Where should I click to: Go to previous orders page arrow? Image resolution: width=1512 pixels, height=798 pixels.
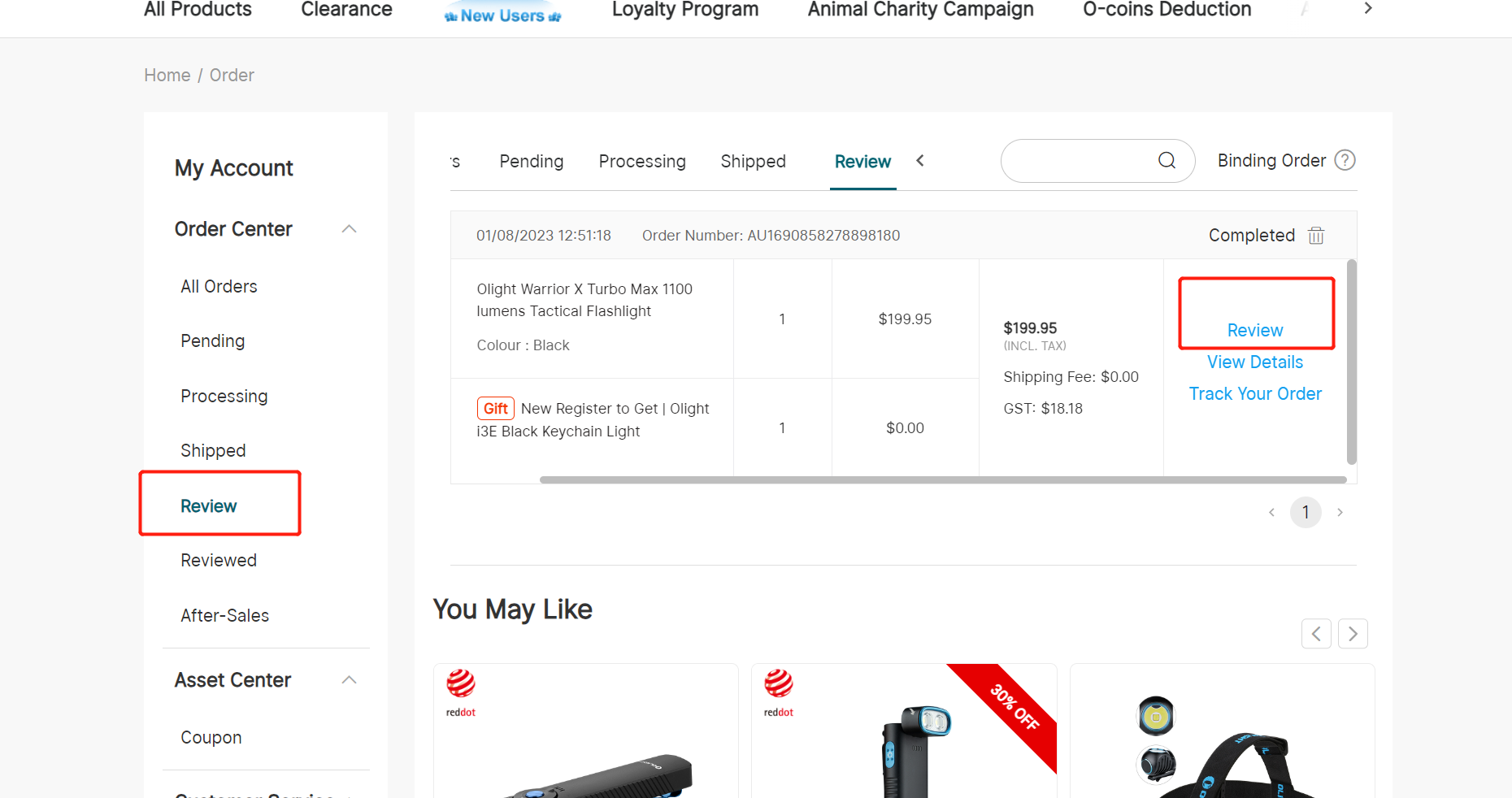tap(1271, 512)
